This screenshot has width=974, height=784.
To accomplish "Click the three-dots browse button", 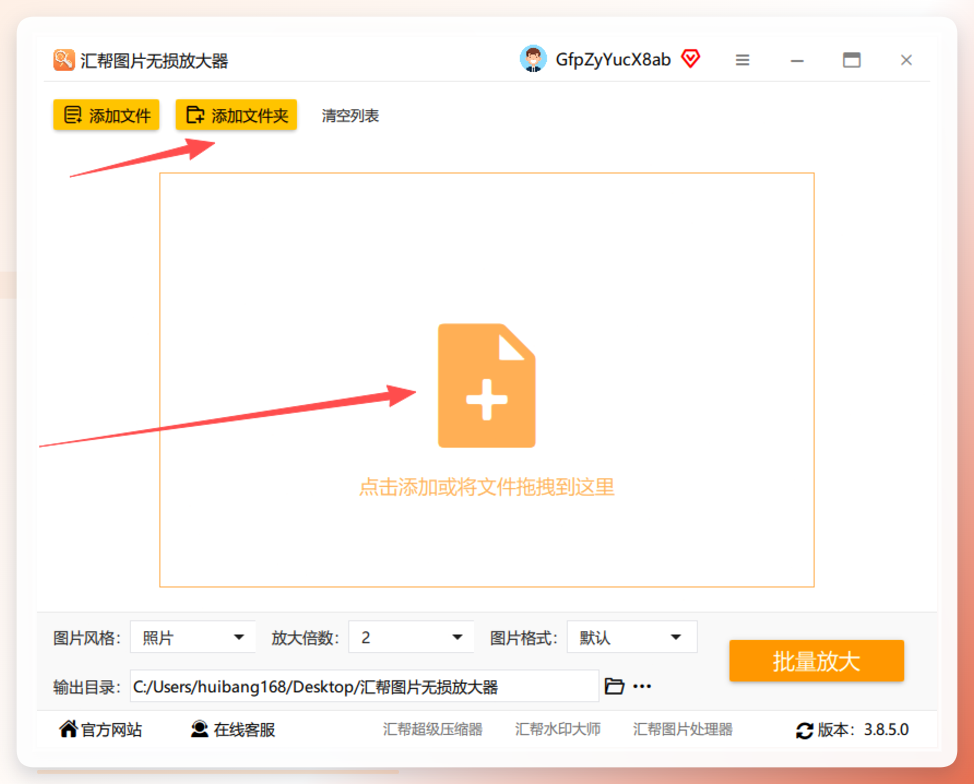I will pyautogui.click(x=642, y=686).
